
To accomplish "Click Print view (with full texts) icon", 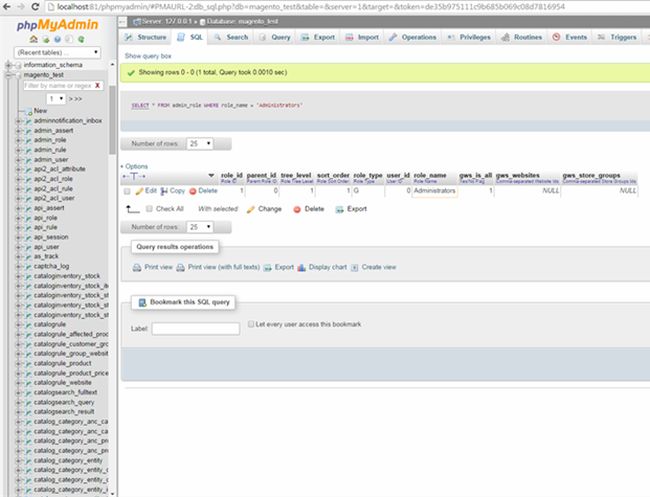I will (180, 267).
